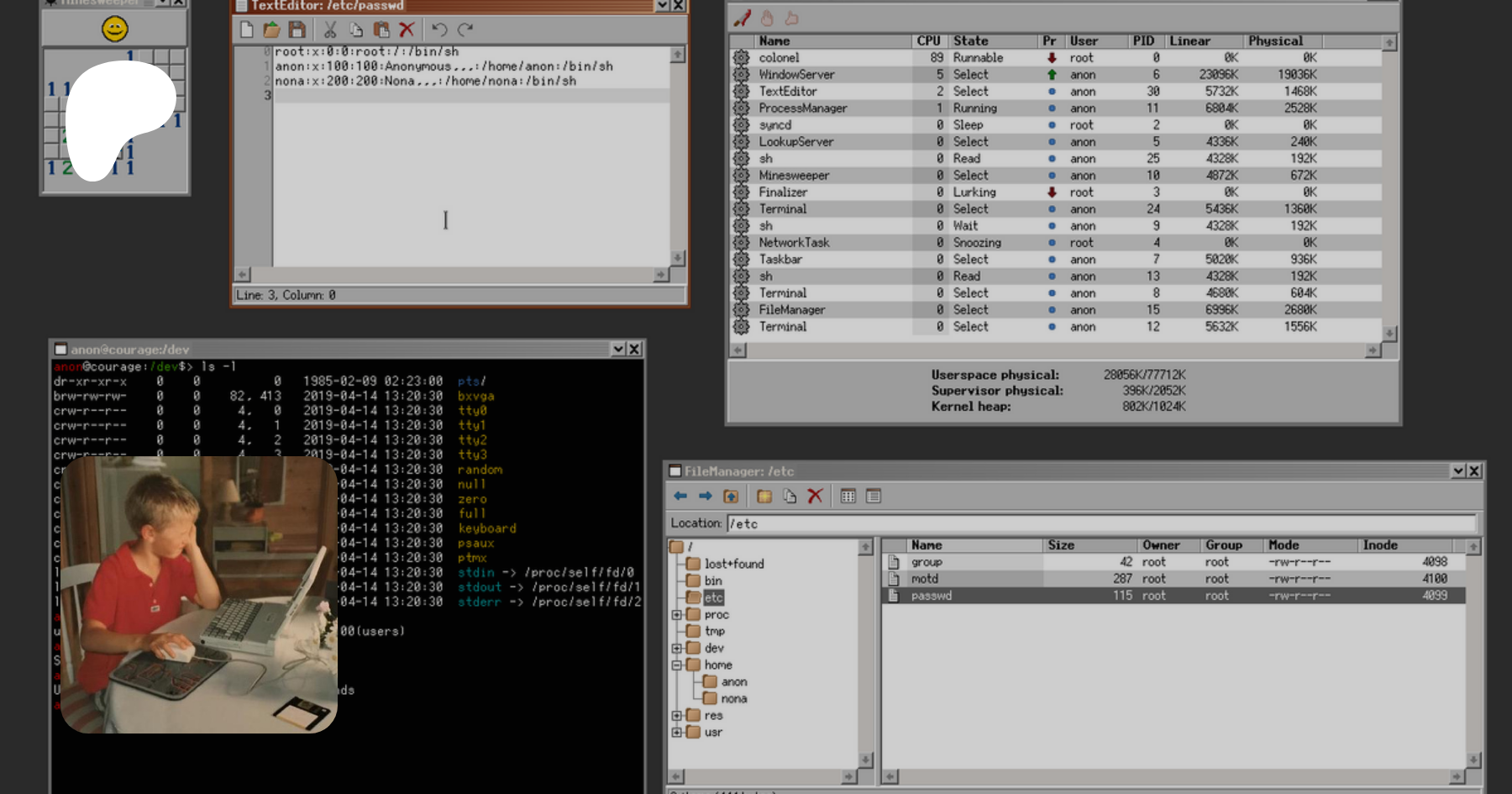Click the Open file icon in TextEditor
This screenshot has height=794, width=1512.
tap(271, 30)
